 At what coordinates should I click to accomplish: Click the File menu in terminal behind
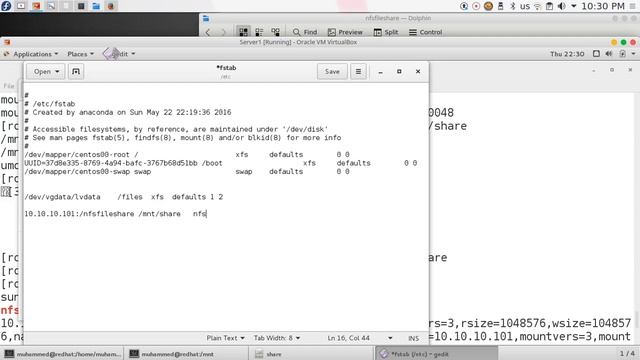(x=9, y=86)
